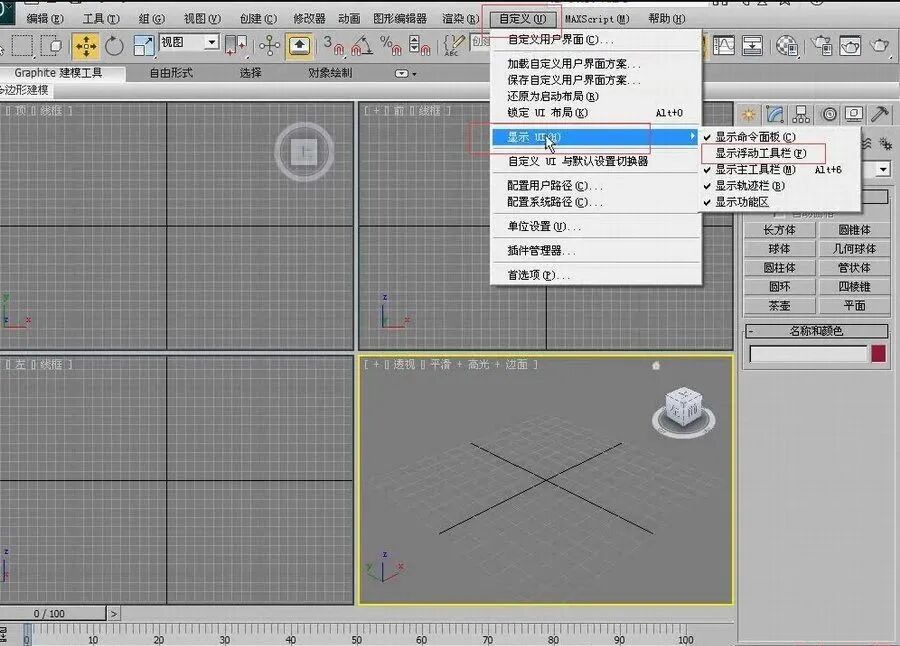Open the object subcategory dropdown in command panel

(883, 169)
